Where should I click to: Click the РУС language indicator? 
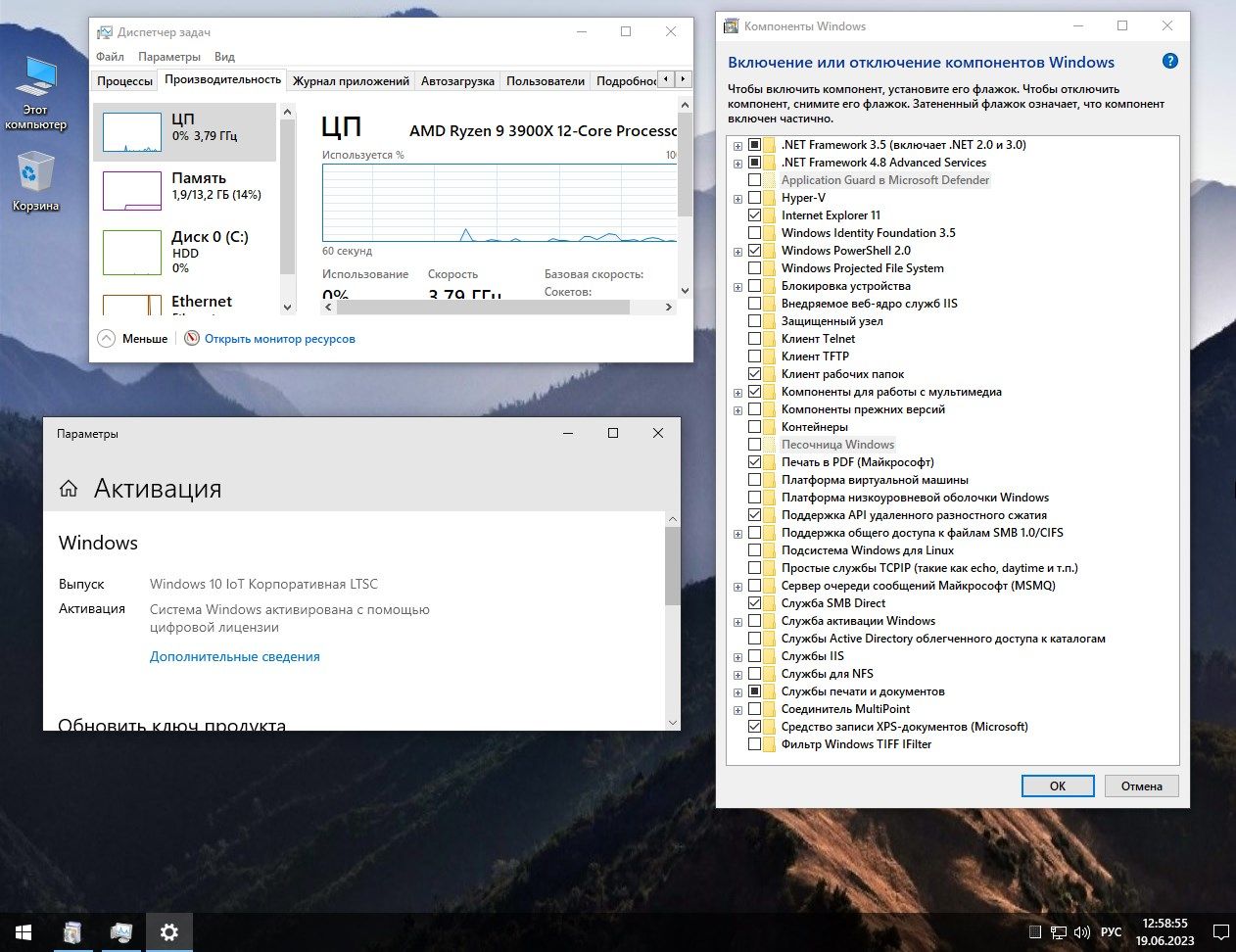(x=1111, y=932)
